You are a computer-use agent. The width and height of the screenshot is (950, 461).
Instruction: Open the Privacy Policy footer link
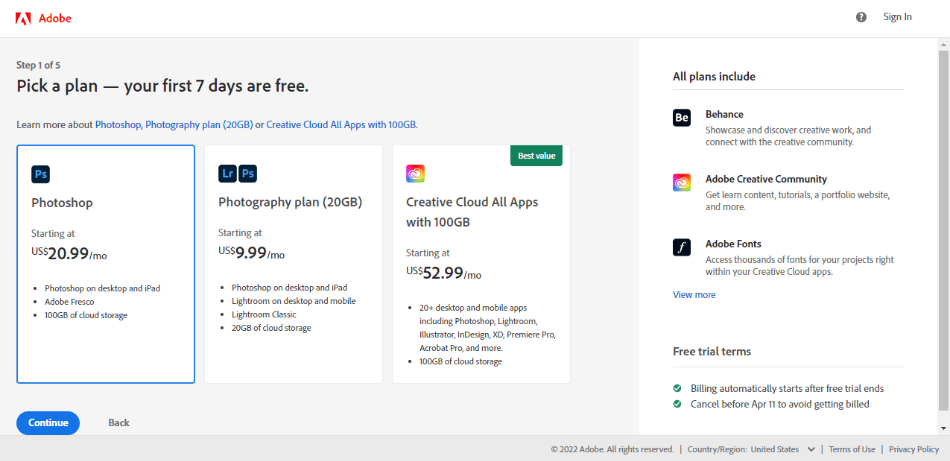(914, 449)
